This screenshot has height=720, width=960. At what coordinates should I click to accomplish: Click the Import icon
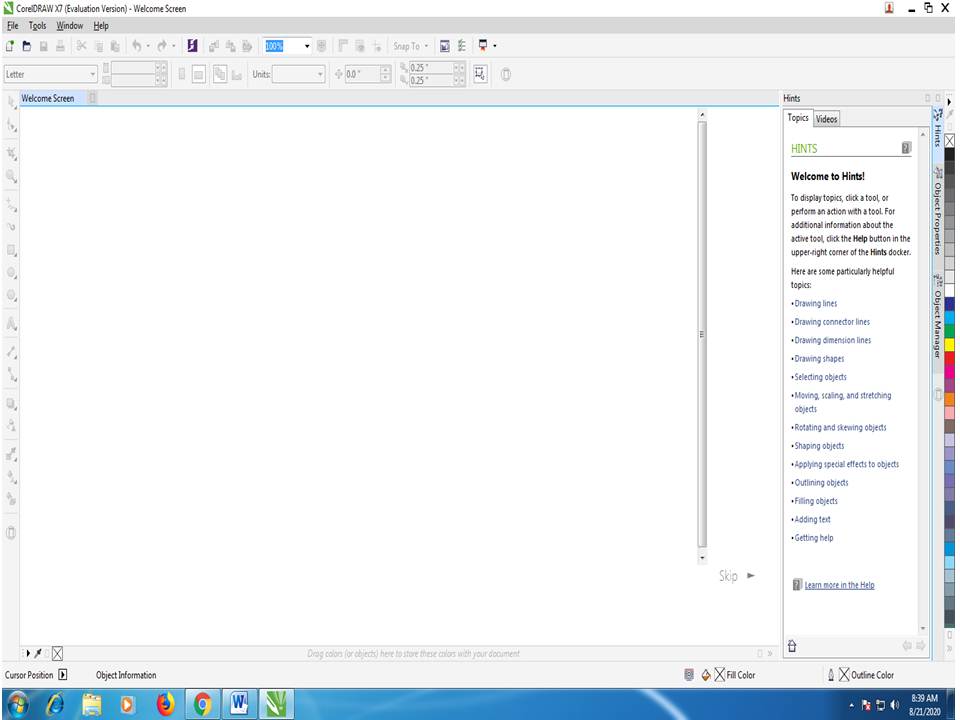point(214,46)
